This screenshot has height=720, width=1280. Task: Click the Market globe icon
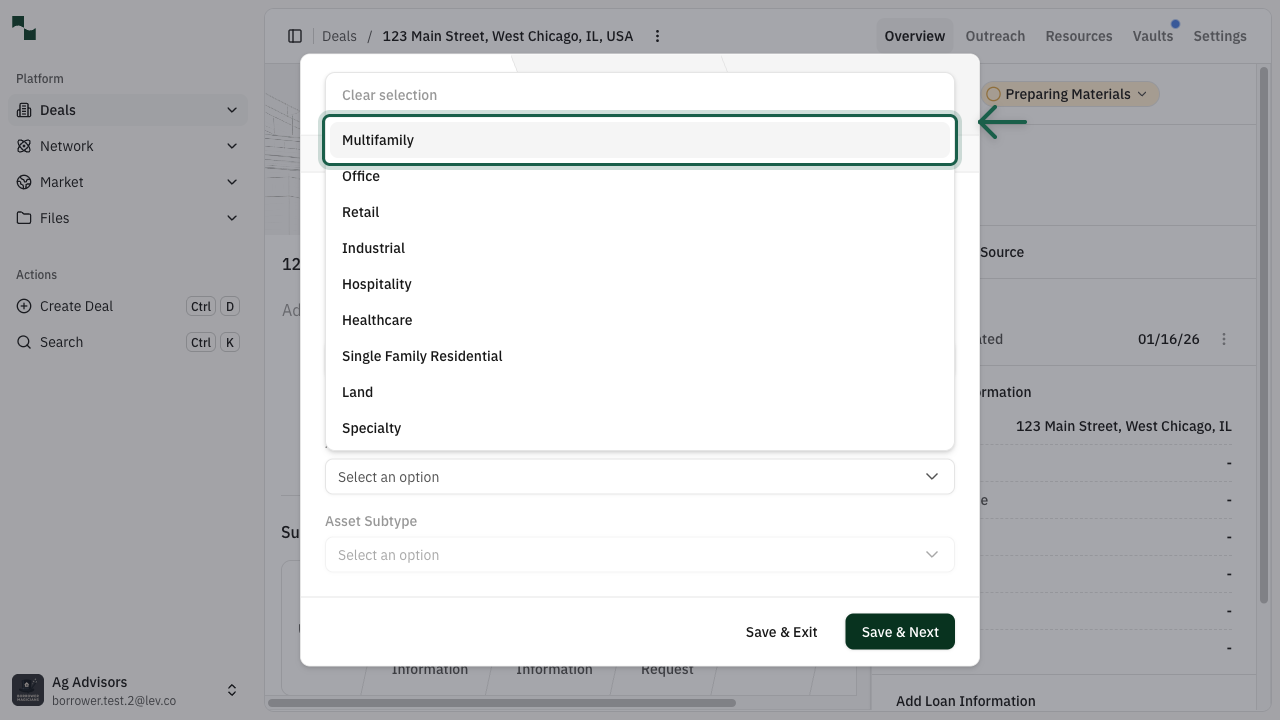[x=23, y=182]
